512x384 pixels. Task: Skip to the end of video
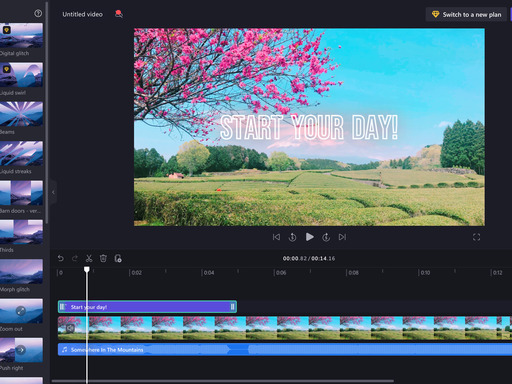342,237
